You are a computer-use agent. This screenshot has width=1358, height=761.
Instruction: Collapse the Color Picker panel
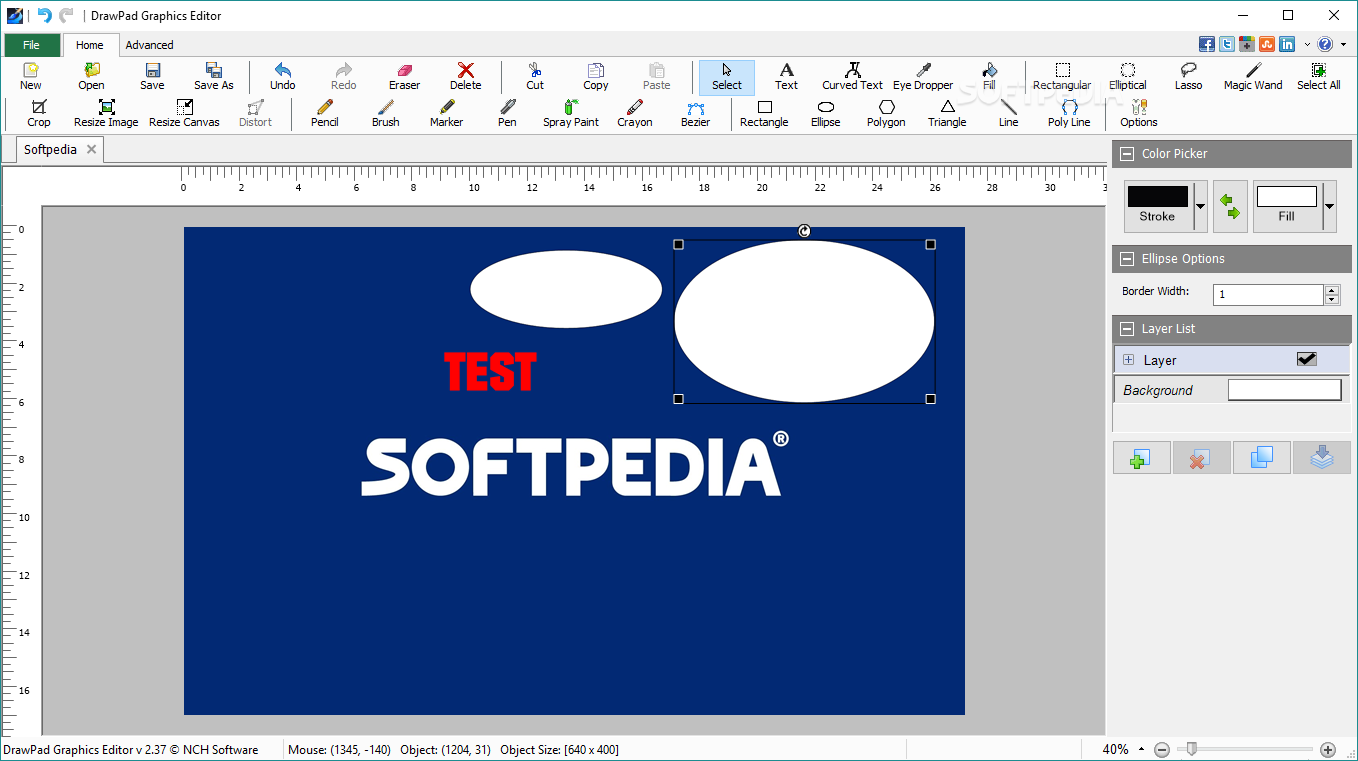pyautogui.click(x=1127, y=153)
